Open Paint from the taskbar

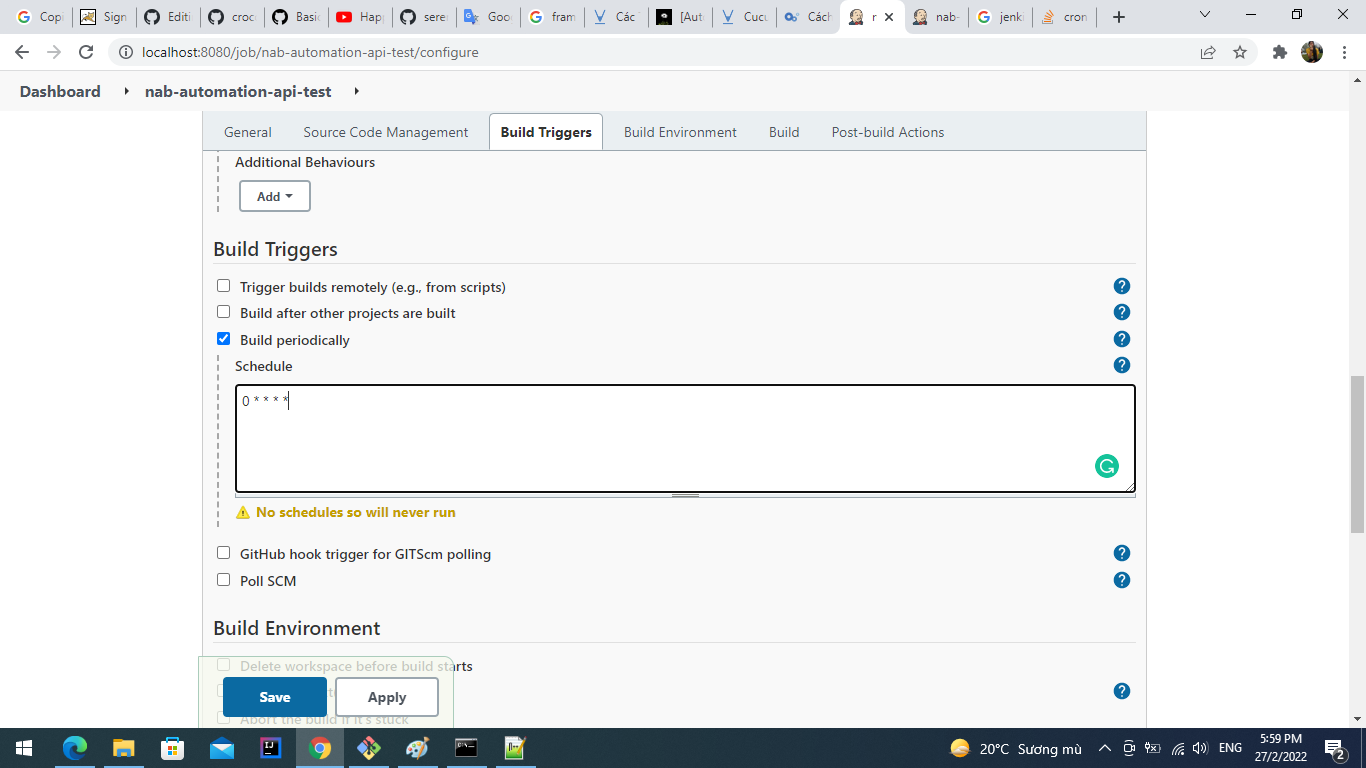pos(417,748)
